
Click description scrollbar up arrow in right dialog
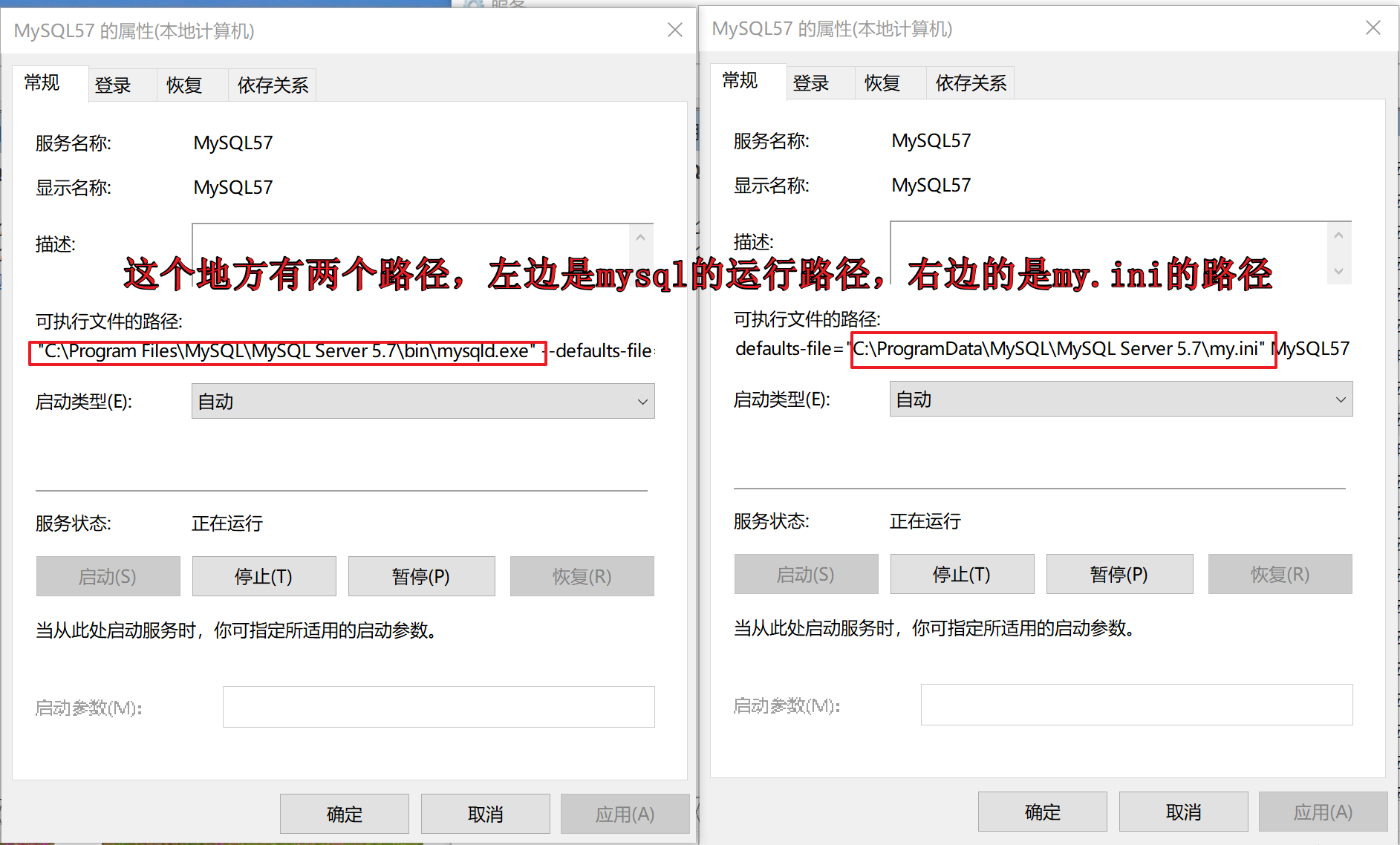coord(1338,235)
